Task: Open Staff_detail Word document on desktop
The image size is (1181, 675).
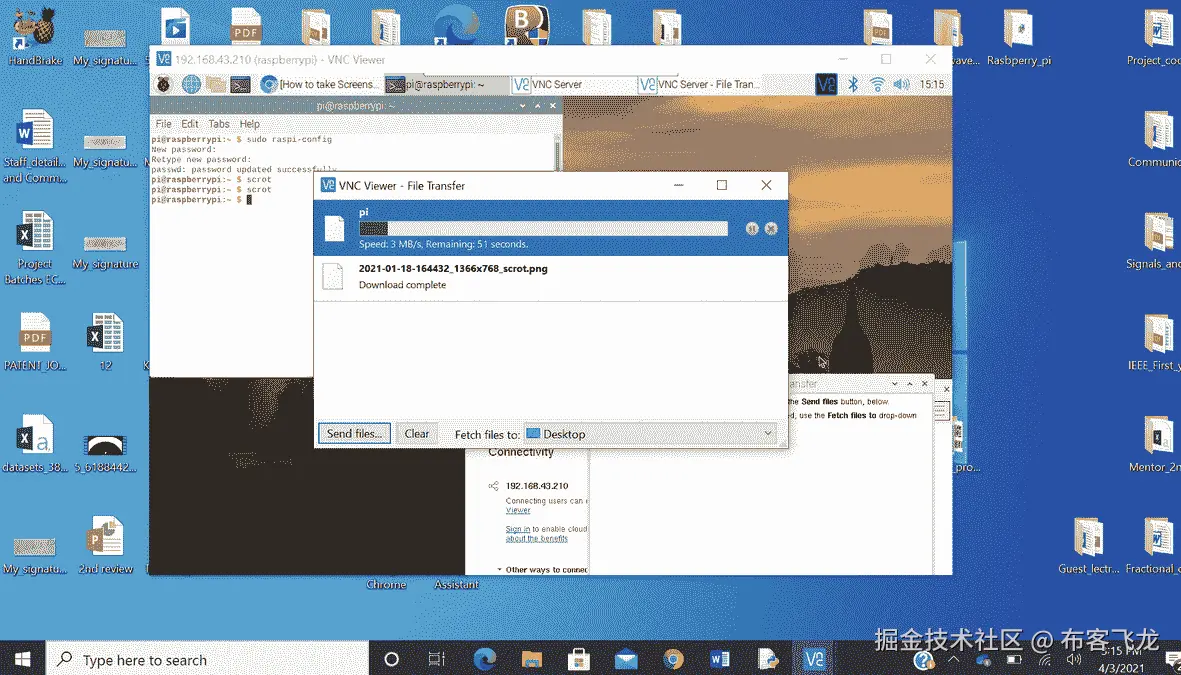Action: tap(35, 147)
